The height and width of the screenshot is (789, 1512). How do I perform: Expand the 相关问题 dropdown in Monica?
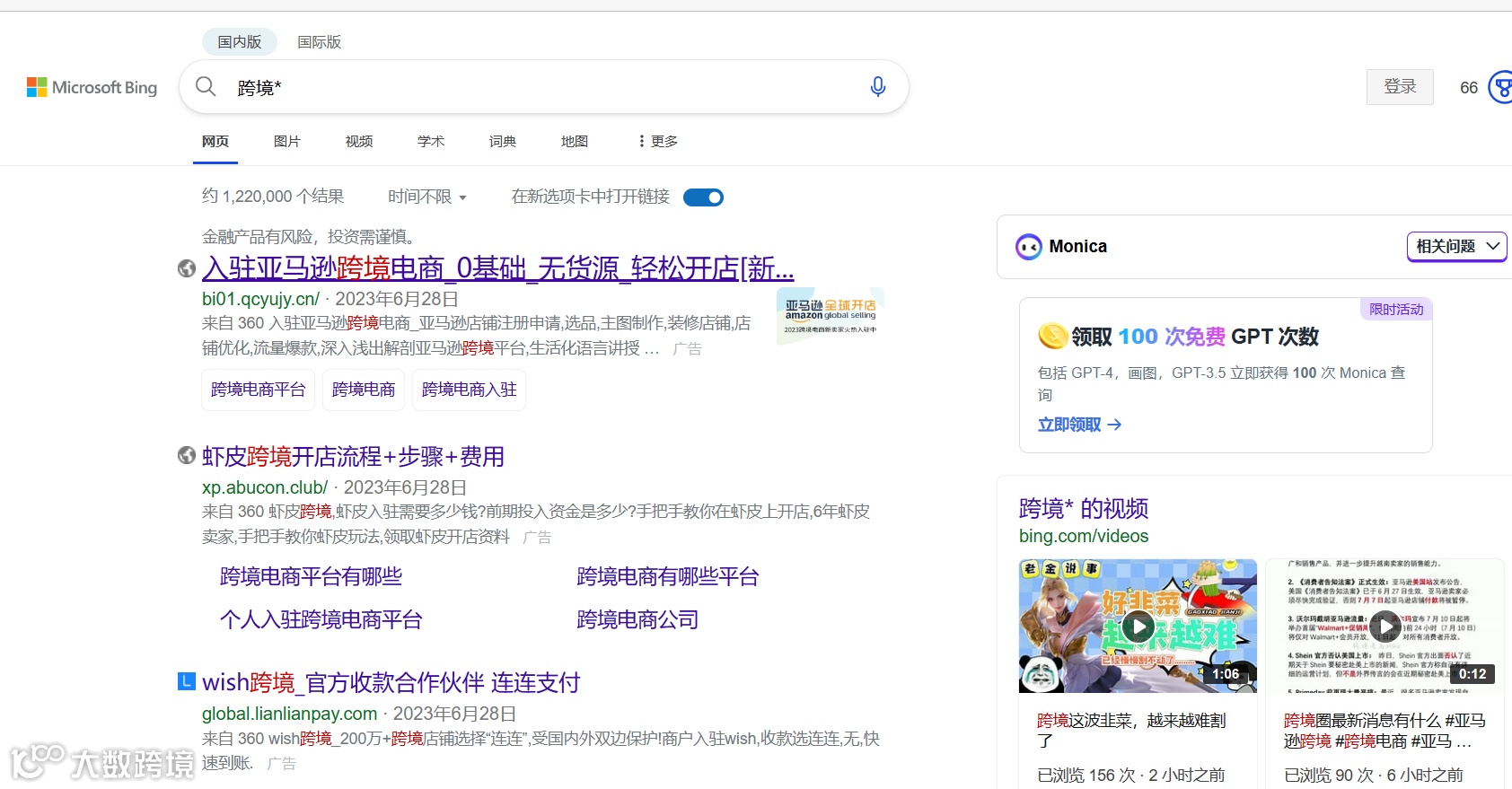(1456, 246)
